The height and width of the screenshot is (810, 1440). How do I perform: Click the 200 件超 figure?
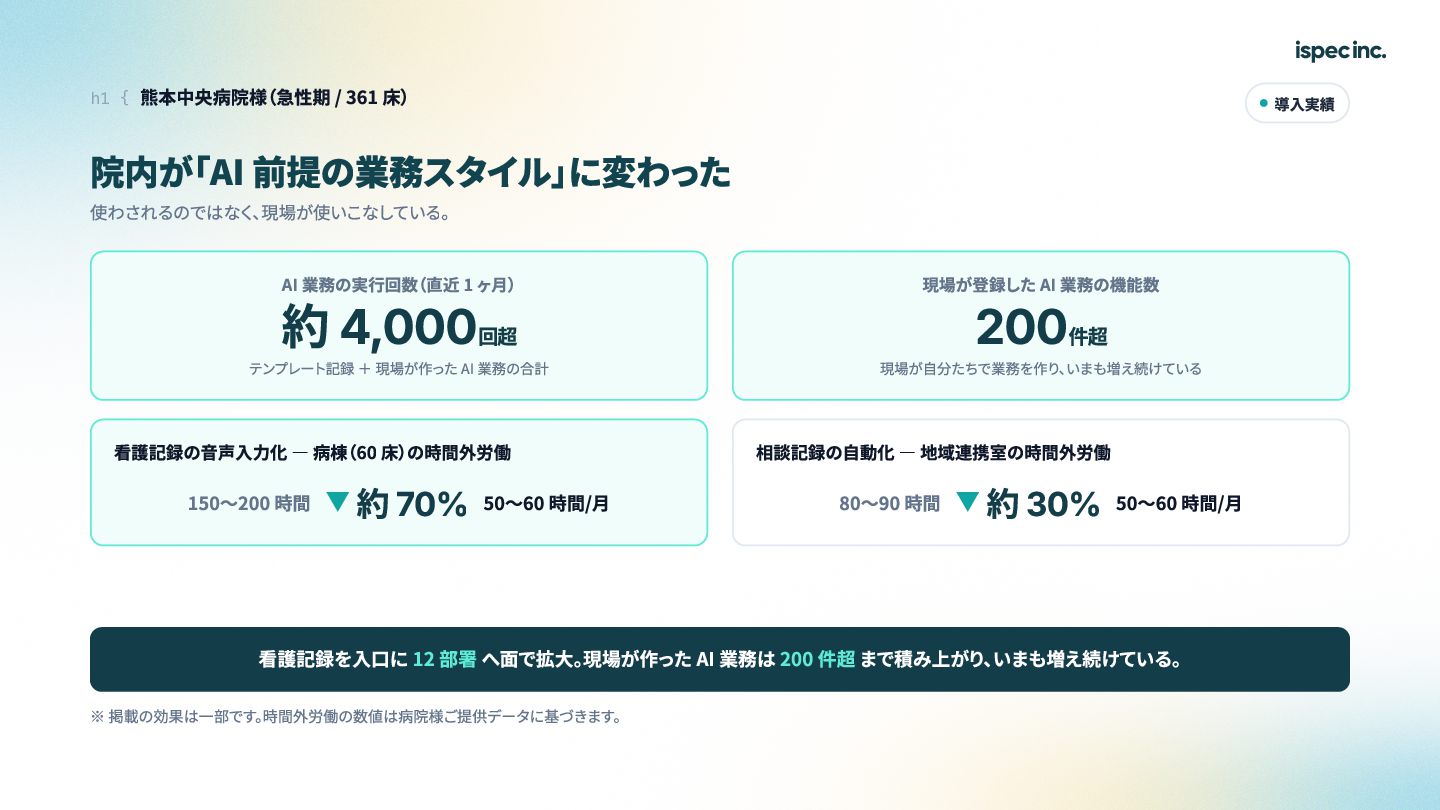tap(1041, 326)
